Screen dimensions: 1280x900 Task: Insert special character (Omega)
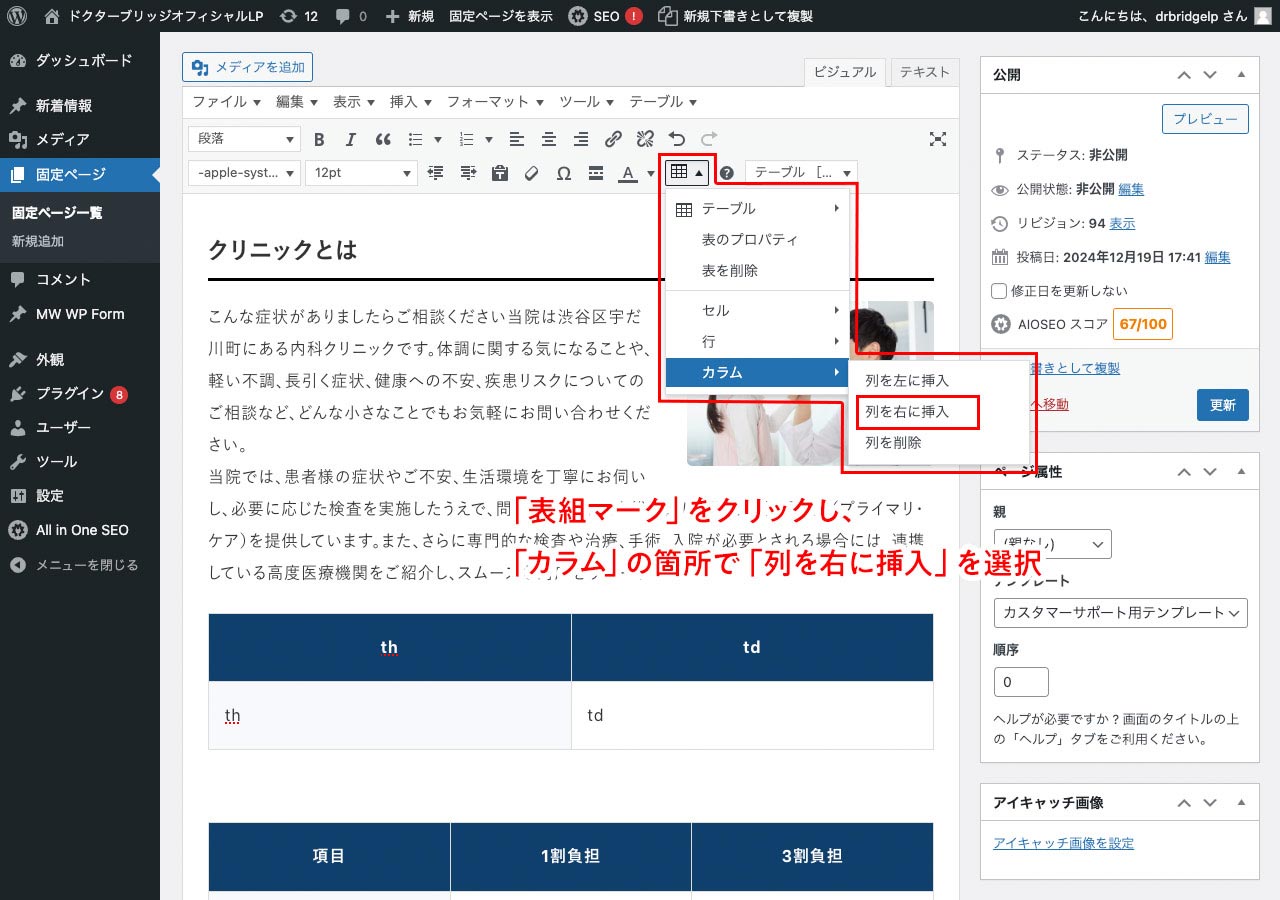(564, 173)
